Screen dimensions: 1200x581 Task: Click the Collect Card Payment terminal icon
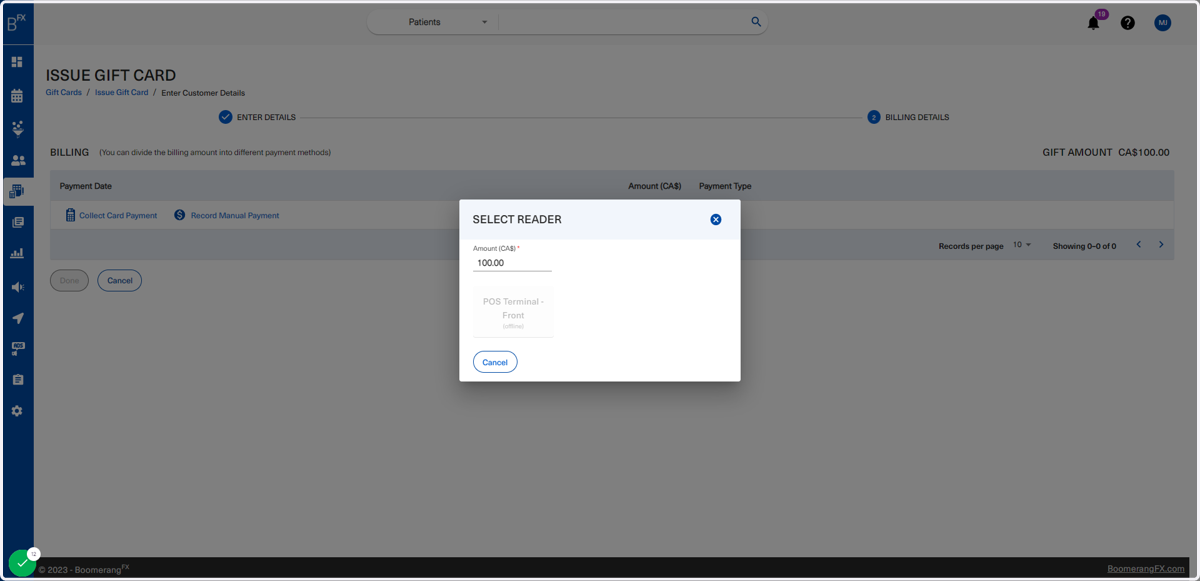pyautogui.click(x=70, y=215)
